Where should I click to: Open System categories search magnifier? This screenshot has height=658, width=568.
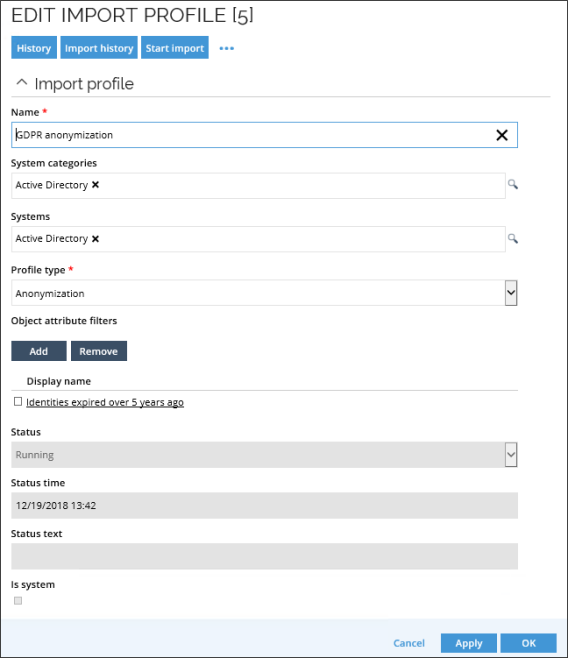pos(513,184)
